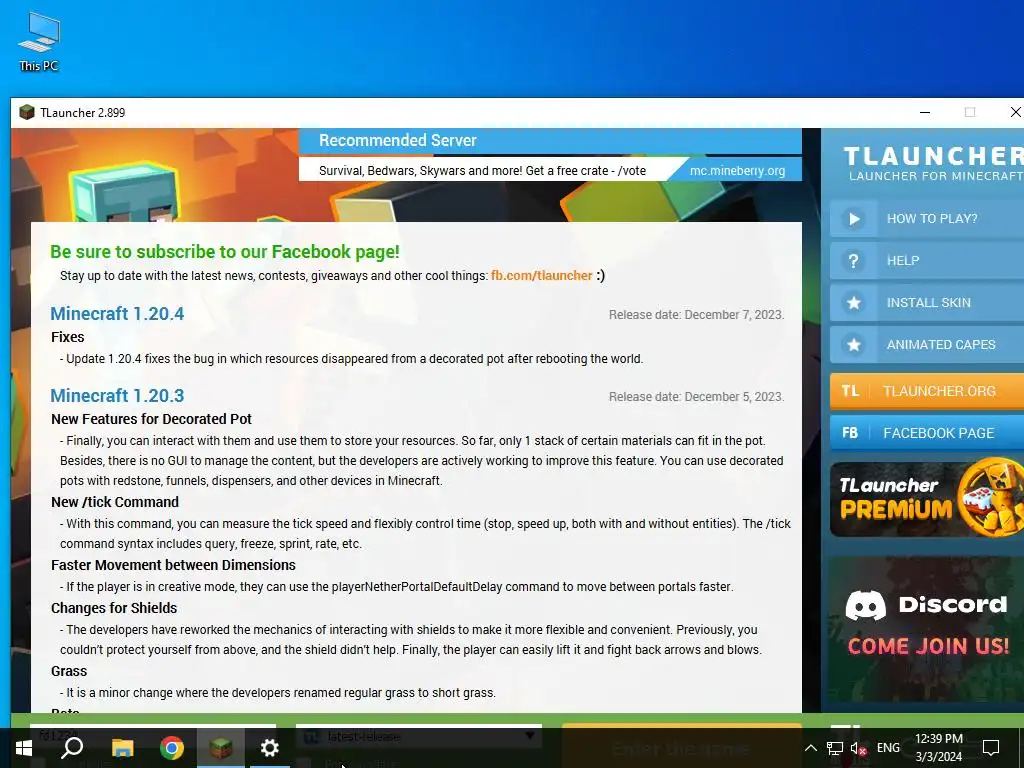The height and width of the screenshot is (768, 1024).
Task: Open the HELP sidebar button
Action: [927, 261]
